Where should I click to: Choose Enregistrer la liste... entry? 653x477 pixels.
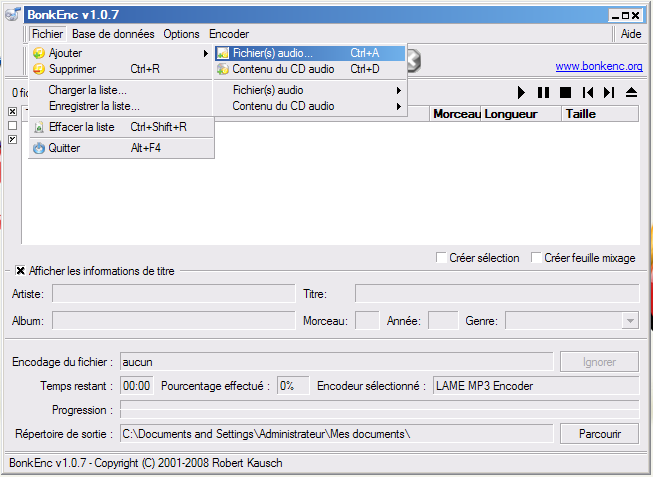(x=121, y=106)
